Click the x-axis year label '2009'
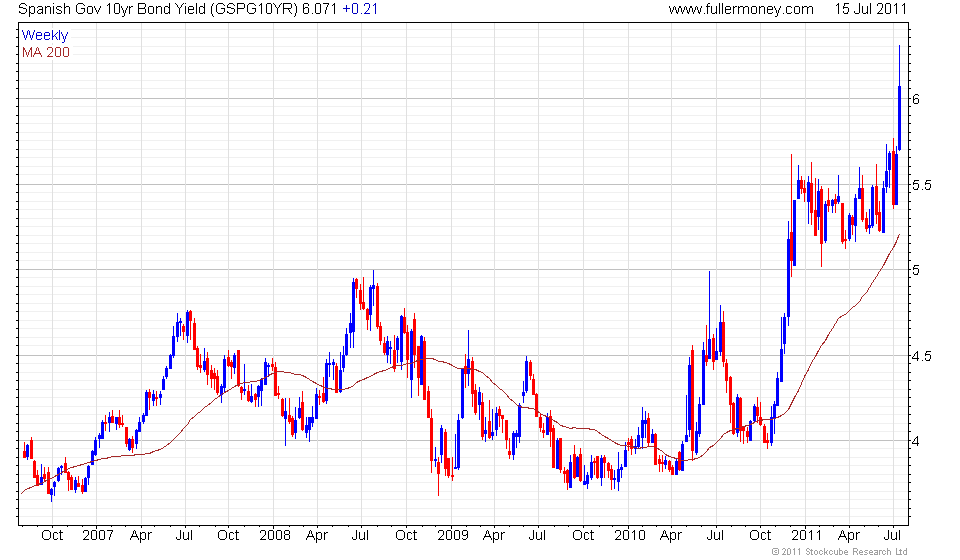960x560 pixels. (452, 536)
